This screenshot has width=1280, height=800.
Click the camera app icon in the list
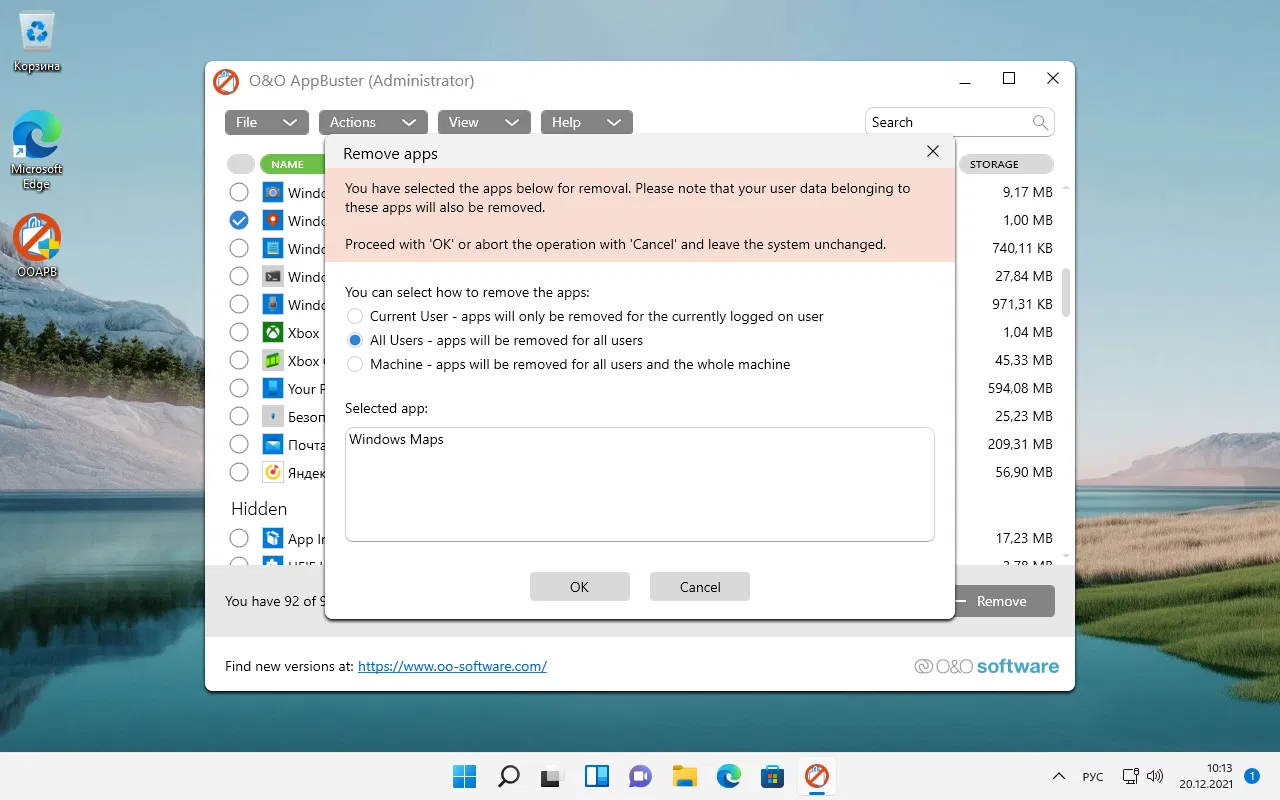tap(273, 192)
